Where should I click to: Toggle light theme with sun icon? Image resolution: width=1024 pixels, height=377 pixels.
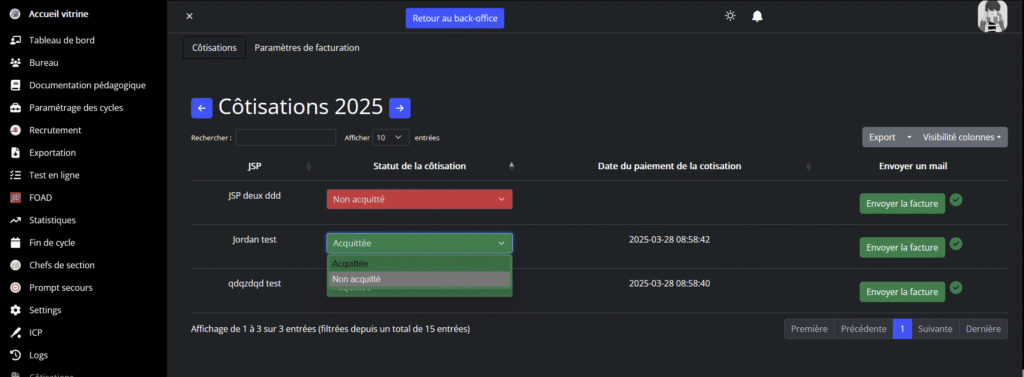point(730,16)
